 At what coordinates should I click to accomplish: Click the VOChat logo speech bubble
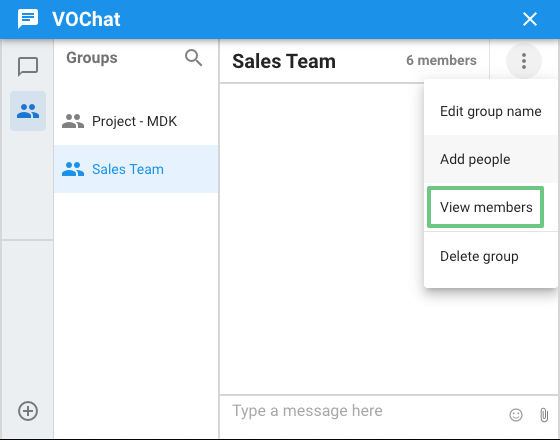pos(28,19)
